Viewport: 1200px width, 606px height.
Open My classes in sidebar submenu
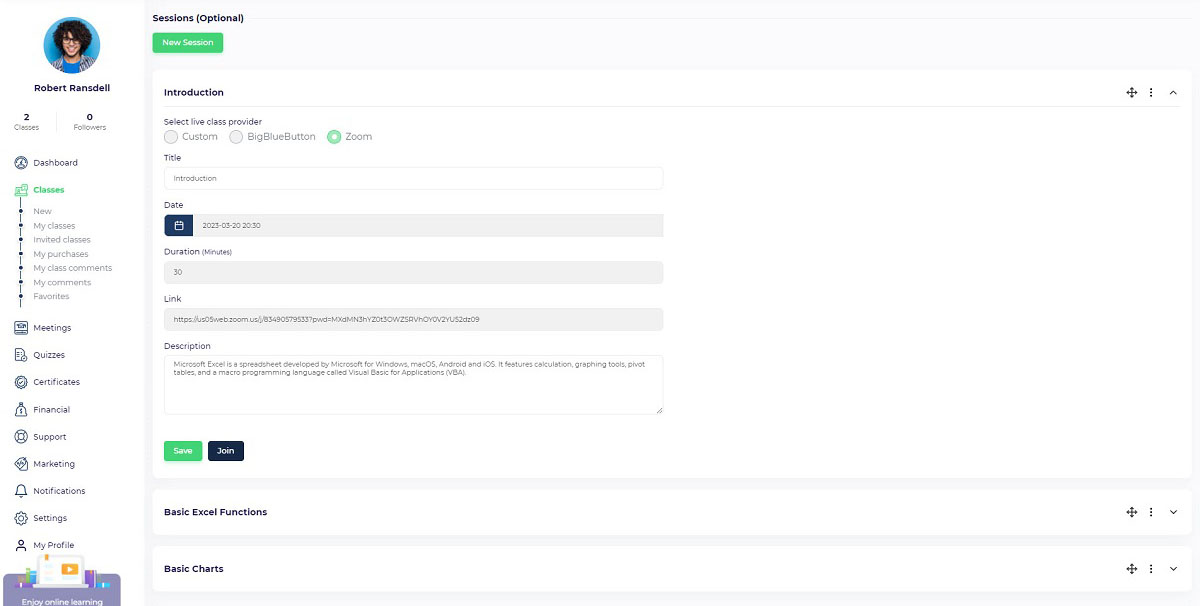point(54,226)
